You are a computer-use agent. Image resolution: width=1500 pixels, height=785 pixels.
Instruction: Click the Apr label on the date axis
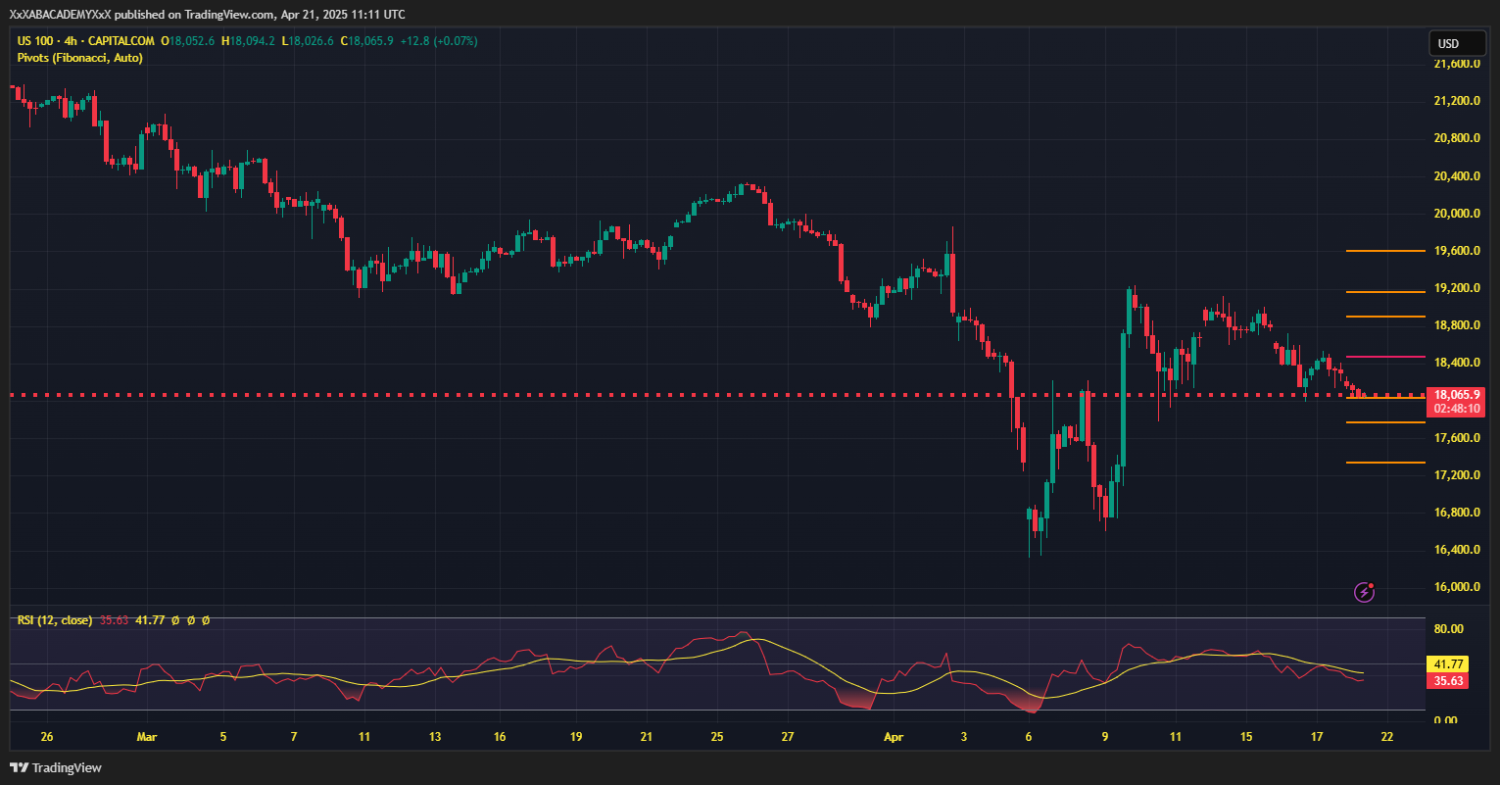click(x=892, y=737)
